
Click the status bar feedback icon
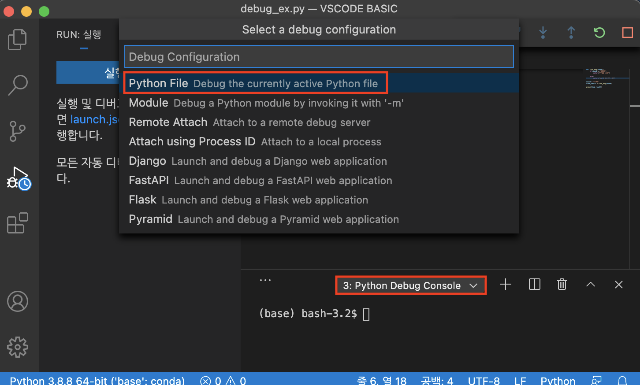pyautogui.click(x=597, y=381)
